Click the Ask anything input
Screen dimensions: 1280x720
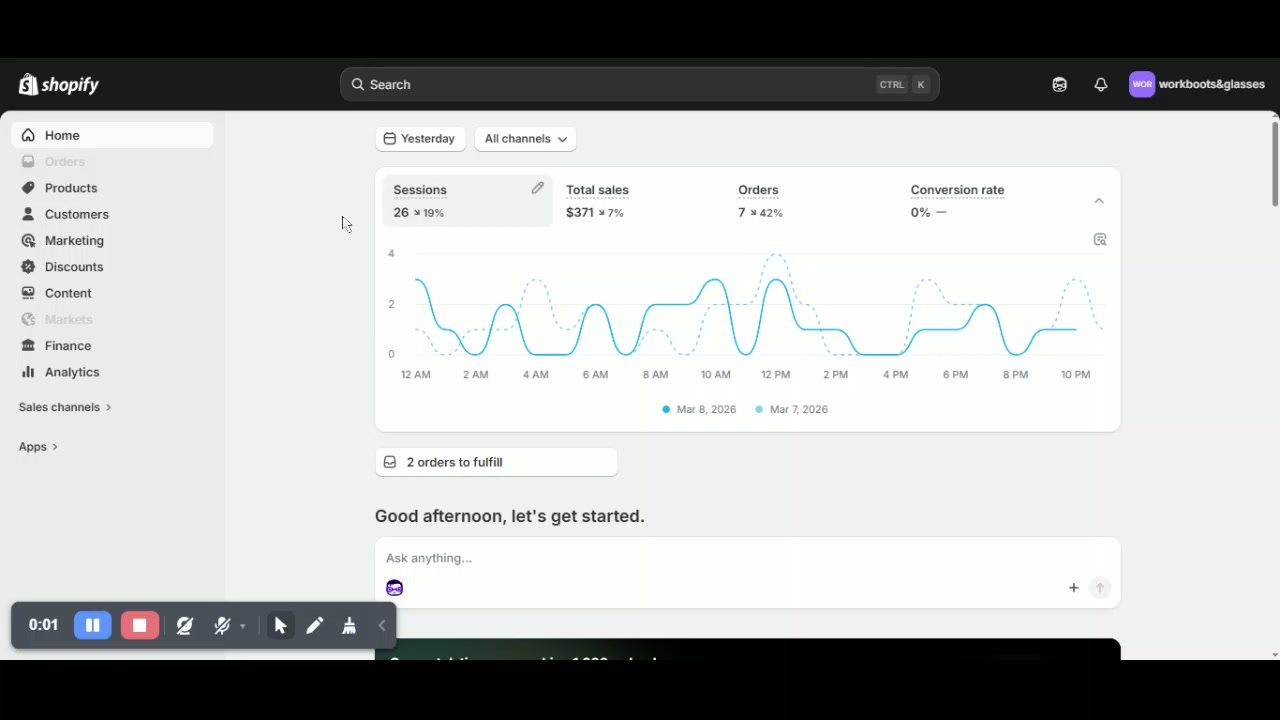pos(747,558)
